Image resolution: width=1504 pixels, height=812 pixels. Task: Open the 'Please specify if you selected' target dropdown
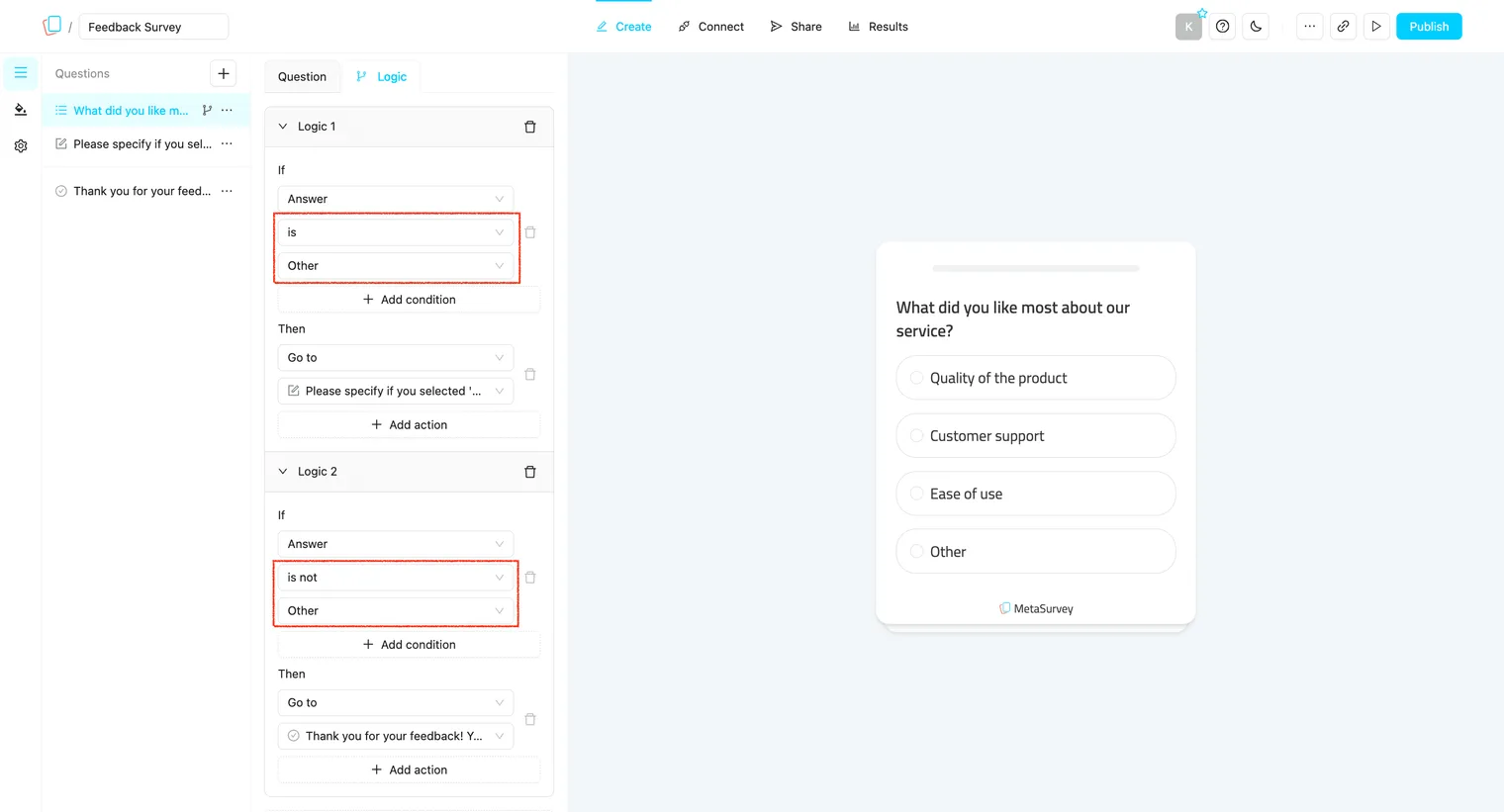point(396,391)
